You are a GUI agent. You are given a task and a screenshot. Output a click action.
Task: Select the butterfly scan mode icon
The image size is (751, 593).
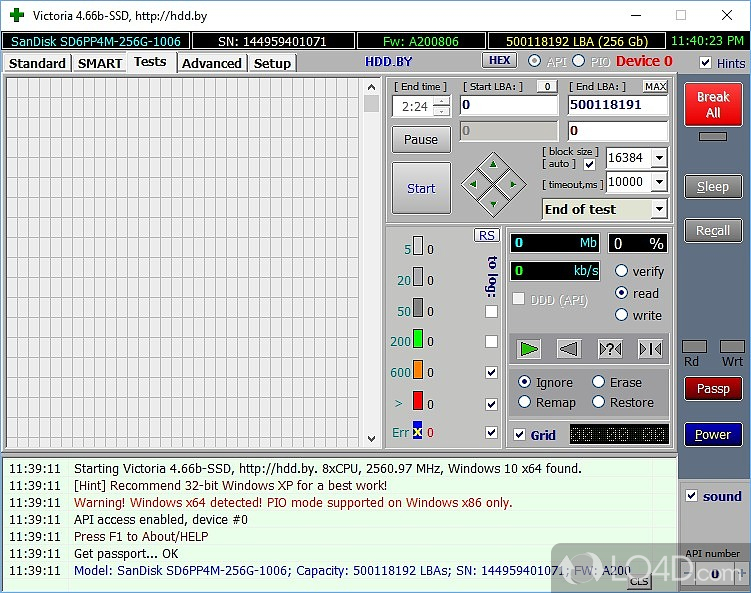(650, 349)
